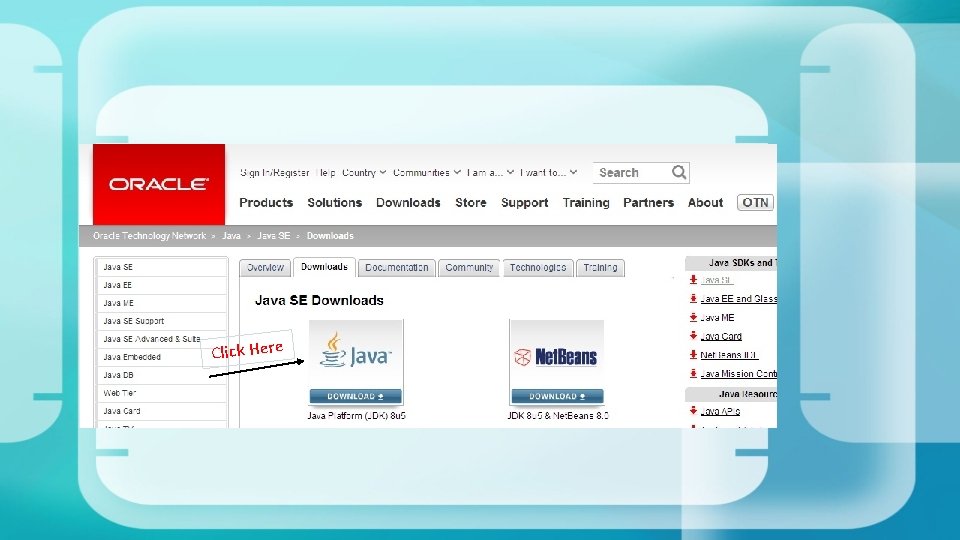The image size is (960, 540).
Task: Click the download arrow icon beside Java Mission Control
Action: pyautogui.click(x=693, y=373)
